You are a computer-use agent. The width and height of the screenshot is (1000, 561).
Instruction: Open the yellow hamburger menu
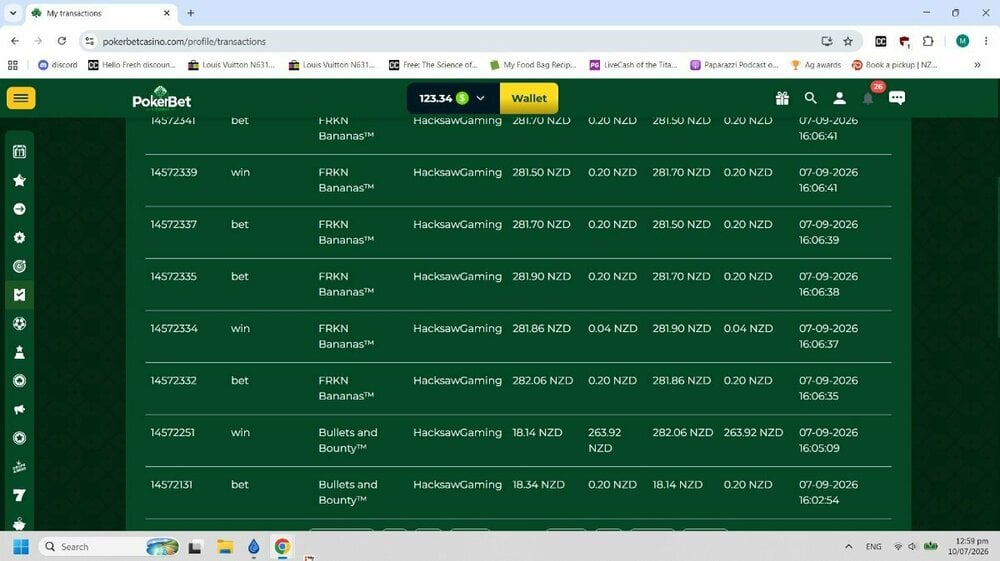(x=21, y=98)
